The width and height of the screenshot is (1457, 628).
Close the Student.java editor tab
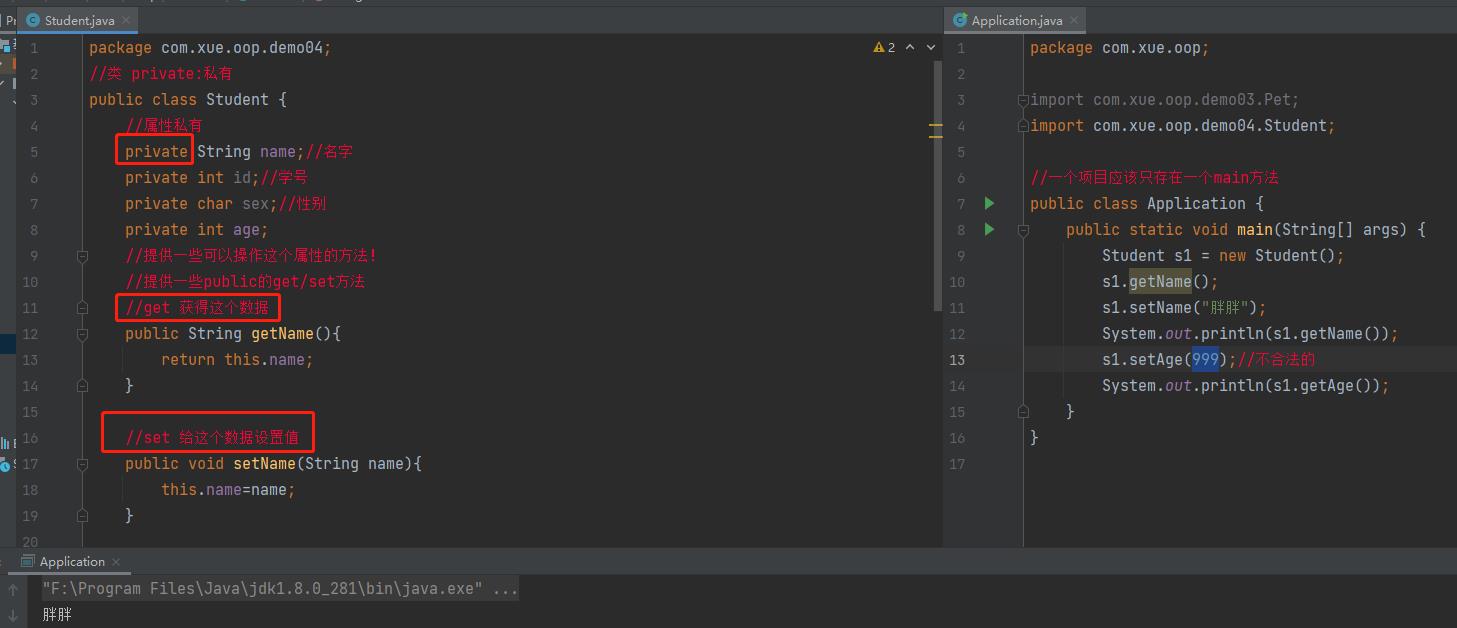coord(126,20)
